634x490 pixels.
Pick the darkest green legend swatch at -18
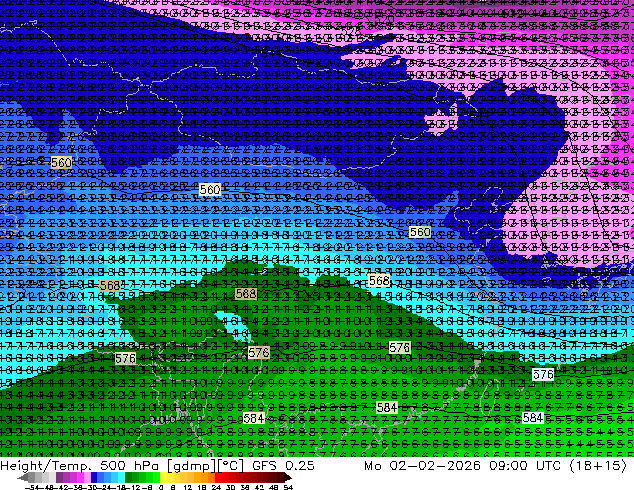[128, 477]
